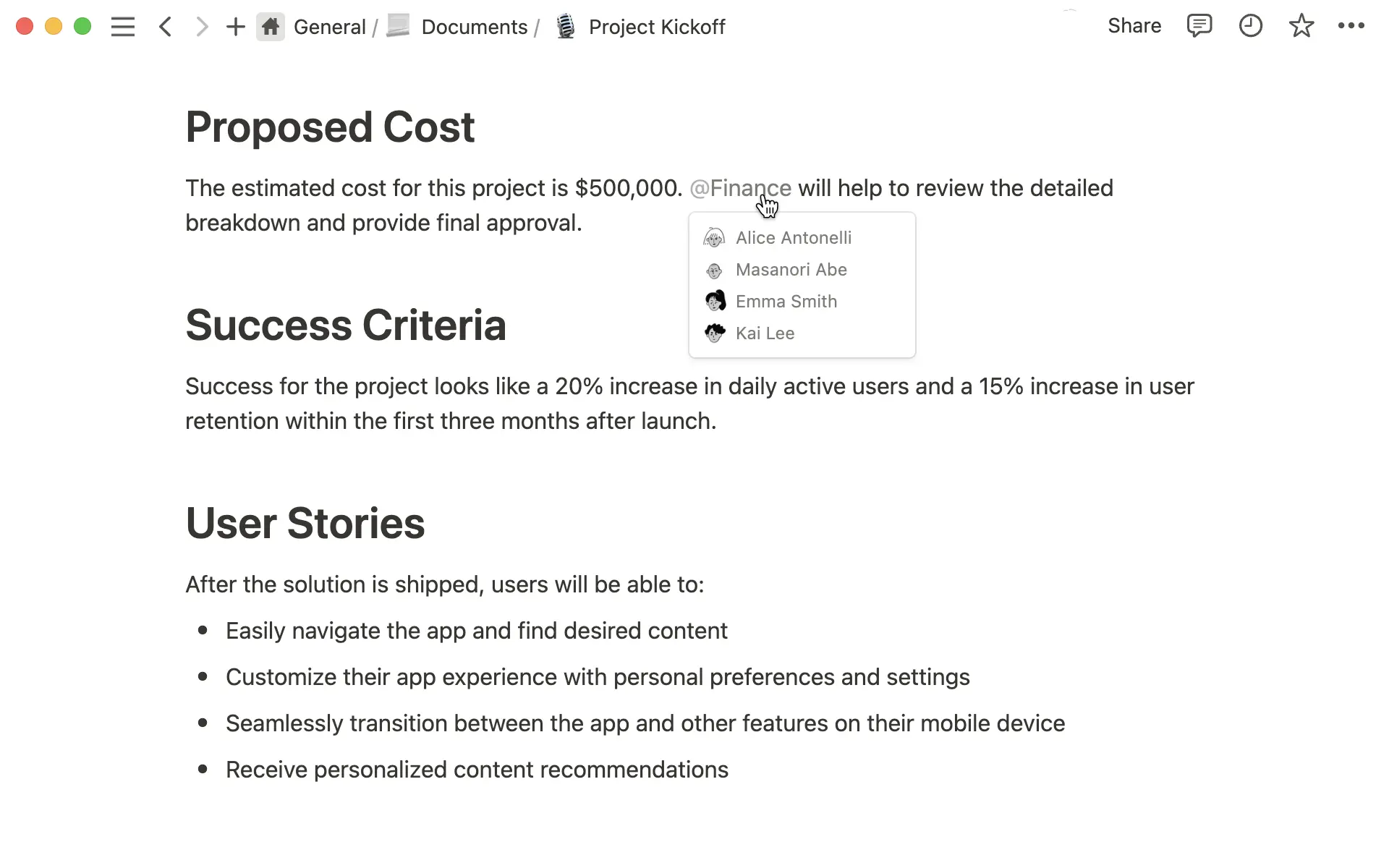Viewport: 1389px width, 868px height.
Task: Open the three-dot more options menu
Action: click(1351, 26)
